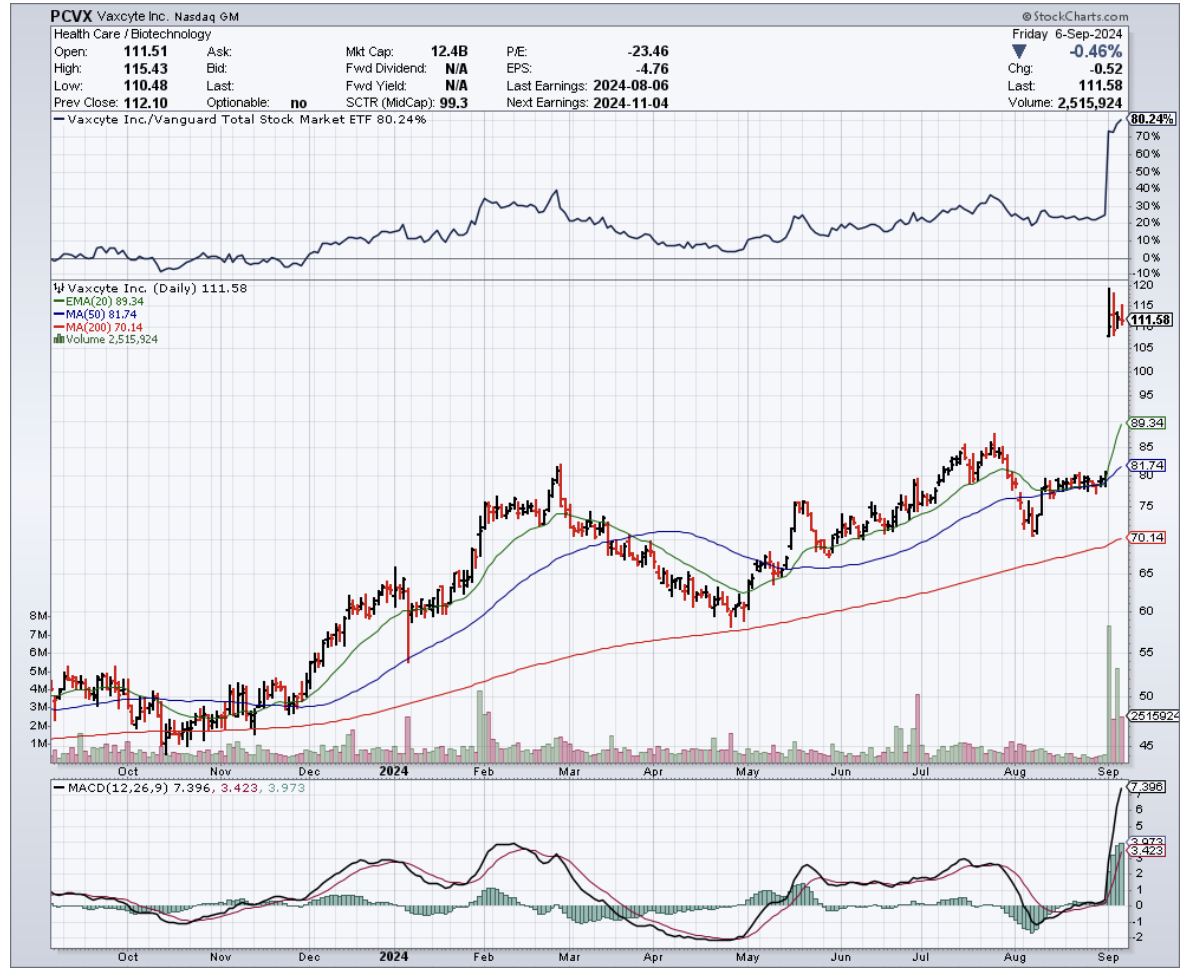
Task: Click the StockCharts.com copyright watermark
Action: point(1074,17)
